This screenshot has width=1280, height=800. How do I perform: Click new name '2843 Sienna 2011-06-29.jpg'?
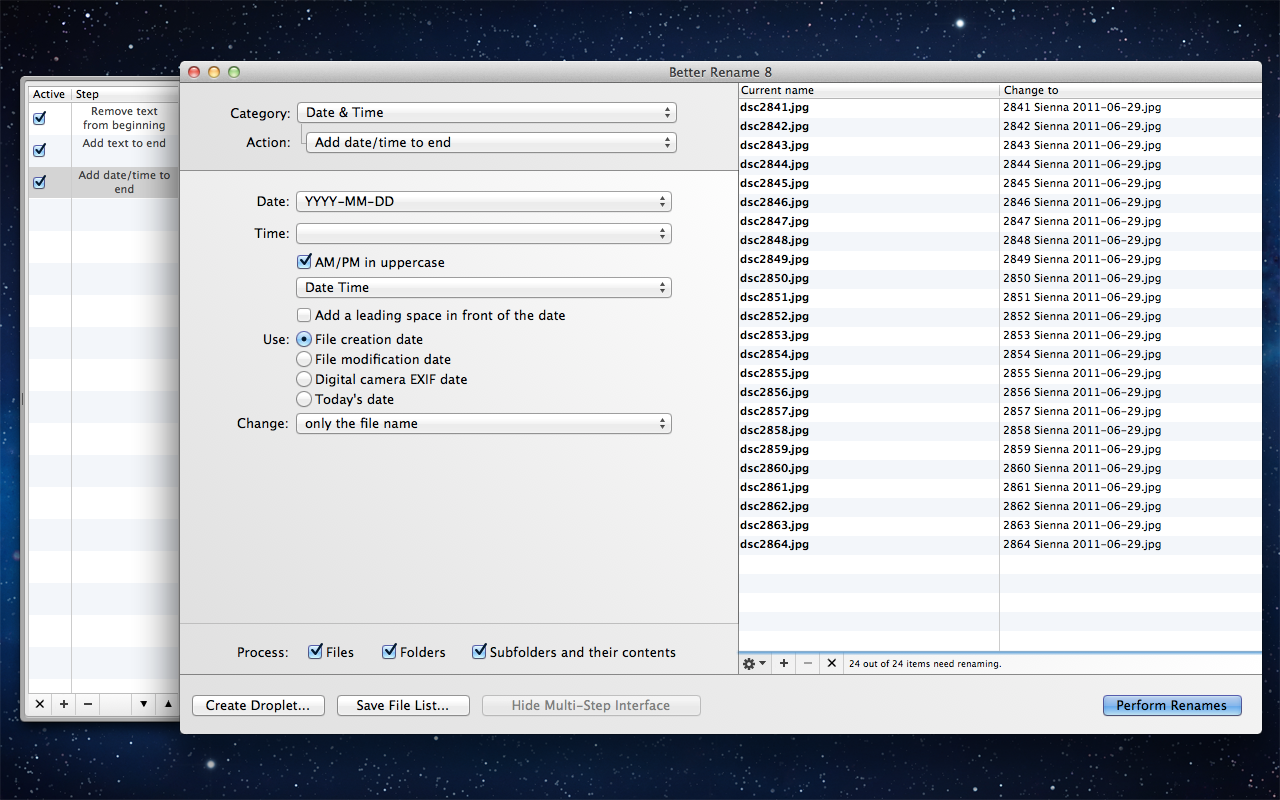tap(1082, 145)
